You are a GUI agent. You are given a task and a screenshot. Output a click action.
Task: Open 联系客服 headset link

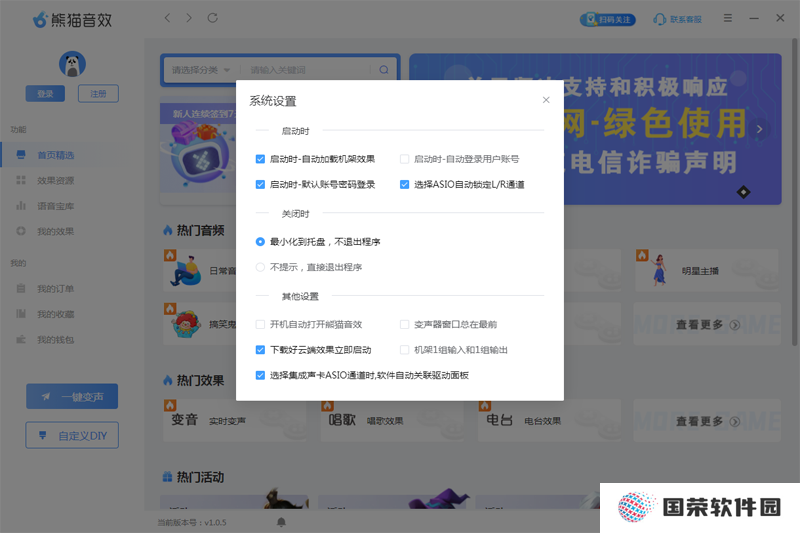click(x=678, y=19)
